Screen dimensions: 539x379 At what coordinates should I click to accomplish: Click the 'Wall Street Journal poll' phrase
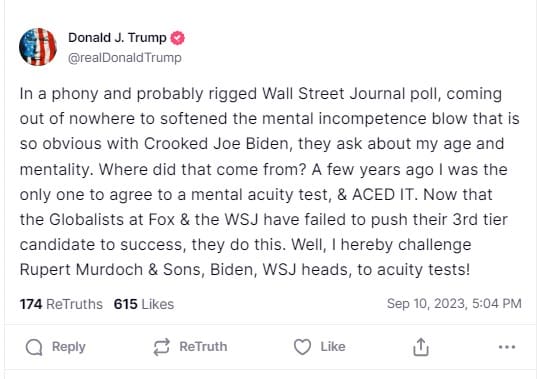(x=351, y=94)
